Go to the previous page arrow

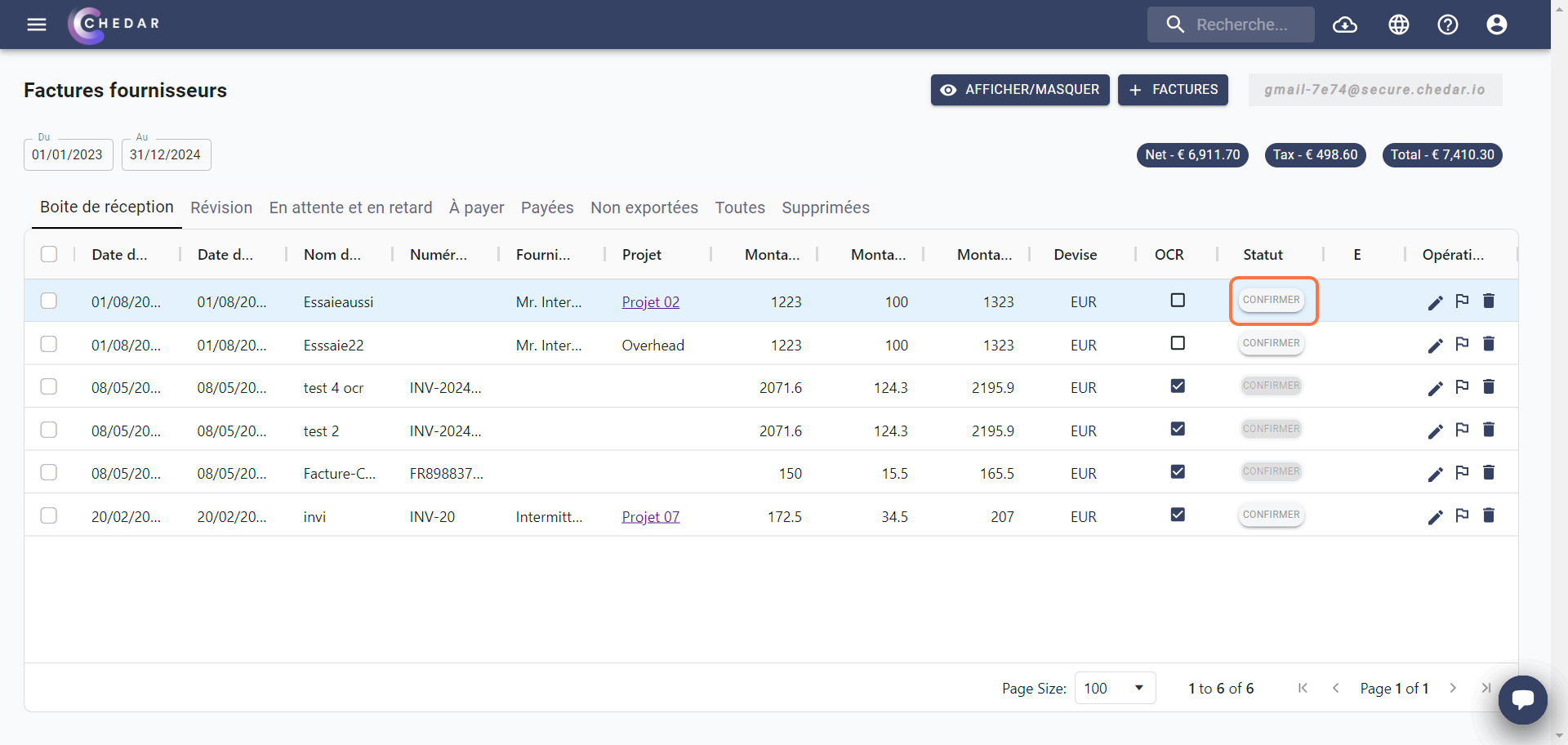coord(1336,688)
